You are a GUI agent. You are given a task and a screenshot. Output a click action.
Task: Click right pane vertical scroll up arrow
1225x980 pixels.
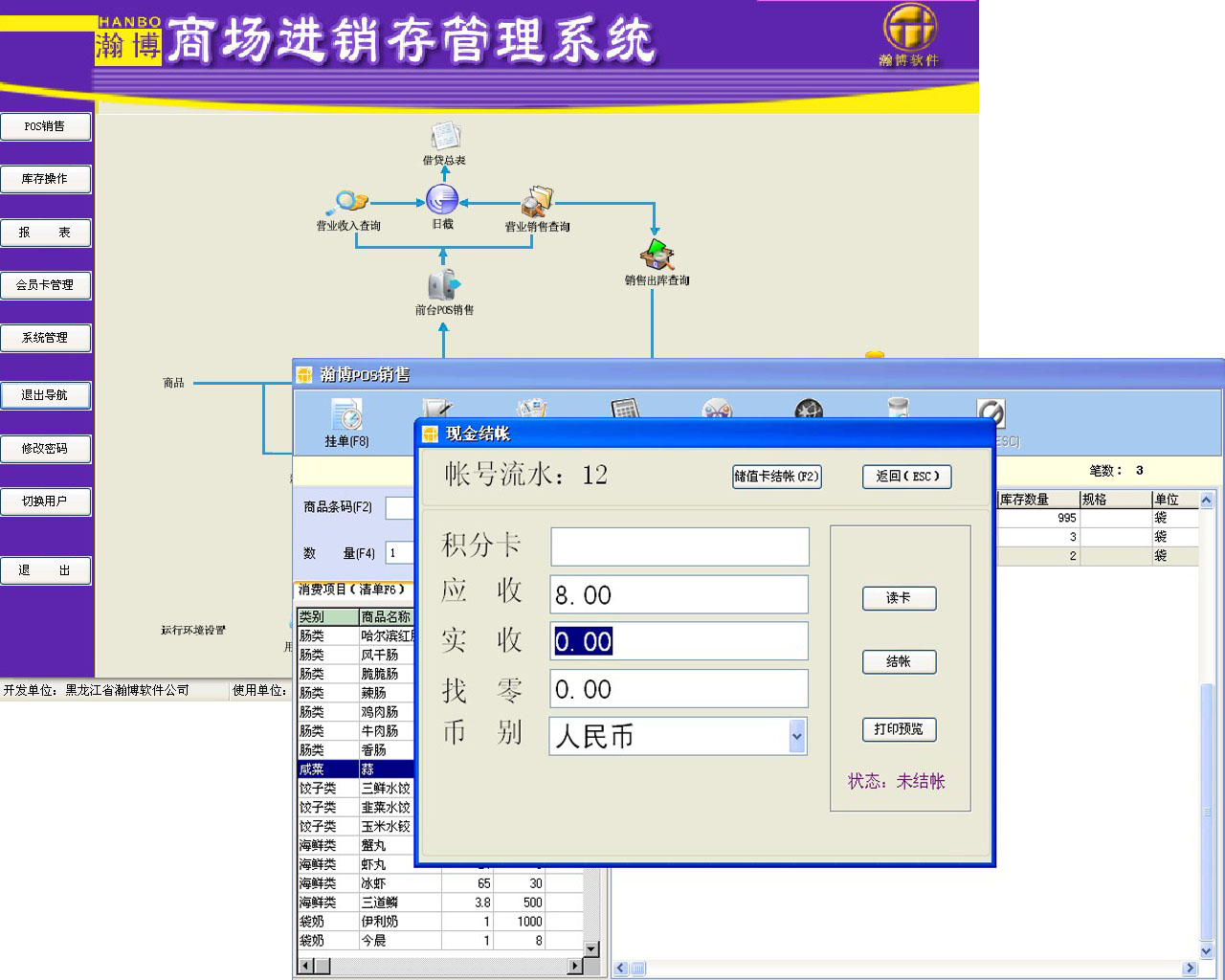pyautogui.click(x=1207, y=500)
